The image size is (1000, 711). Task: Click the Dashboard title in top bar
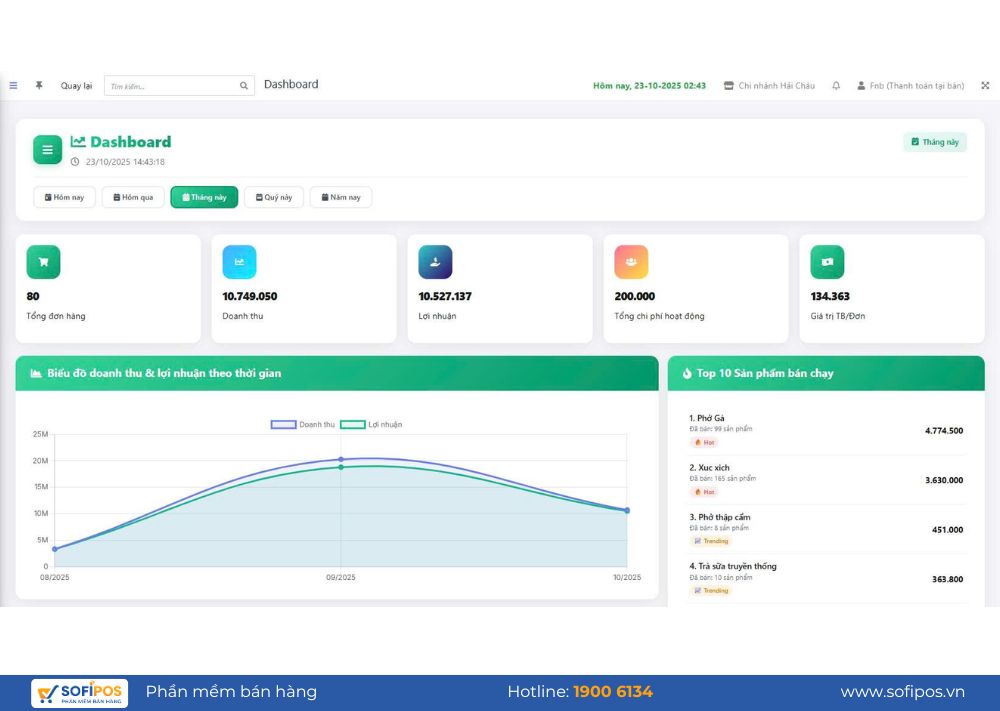(x=291, y=84)
